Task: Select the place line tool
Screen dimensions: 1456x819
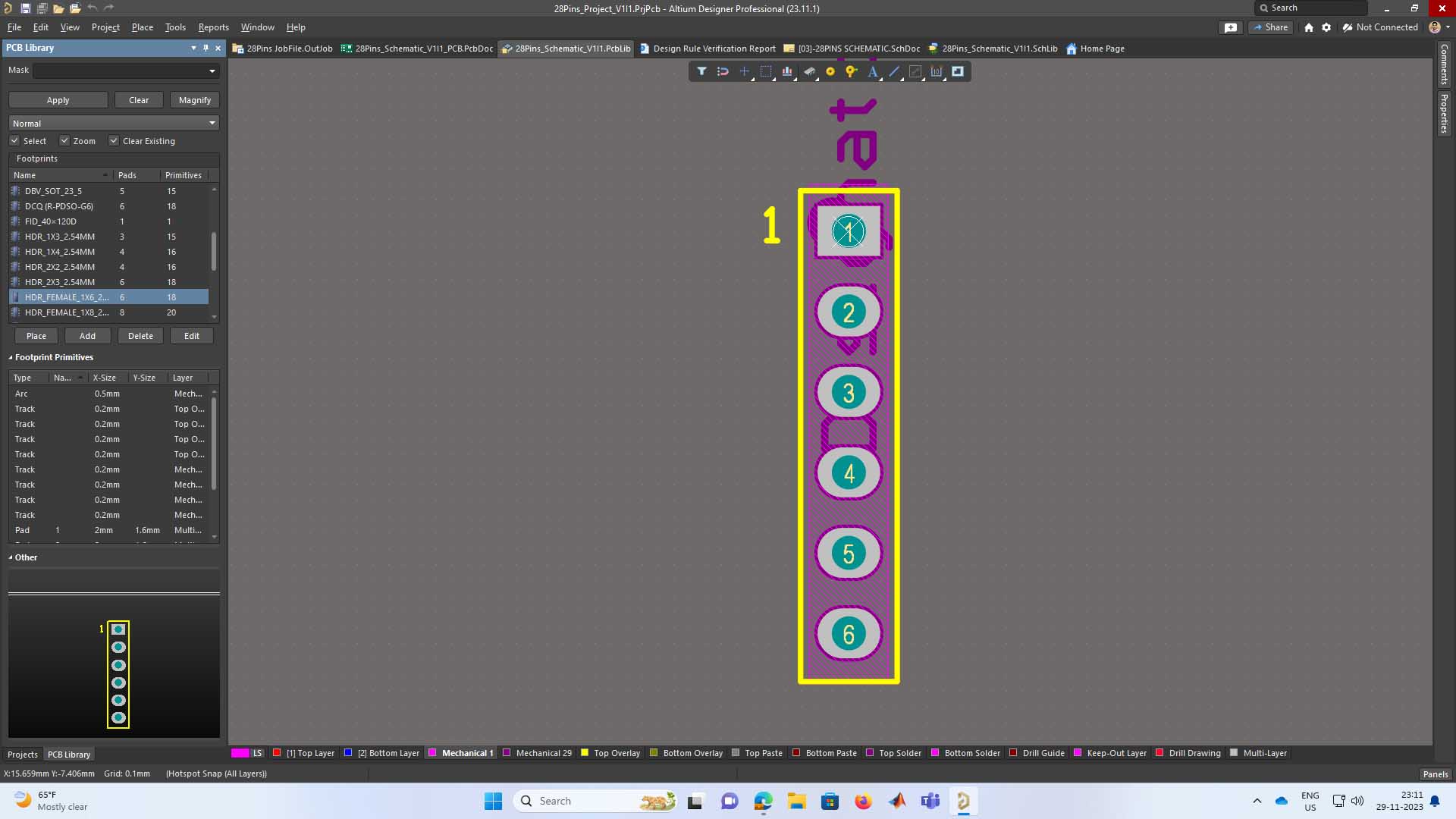Action: click(x=894, y=71)
